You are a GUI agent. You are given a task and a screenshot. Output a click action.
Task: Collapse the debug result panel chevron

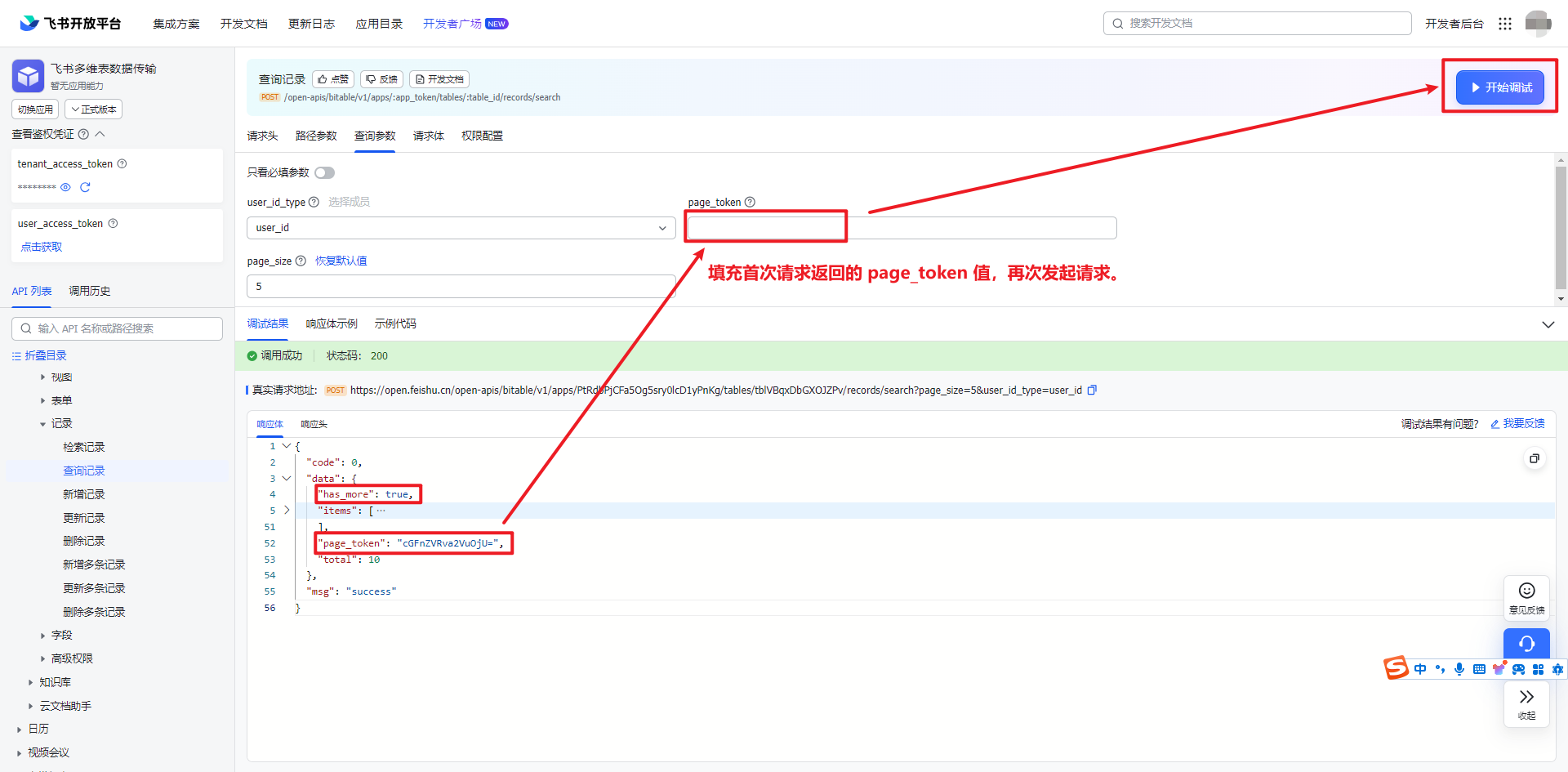(x=1548, y=324)
